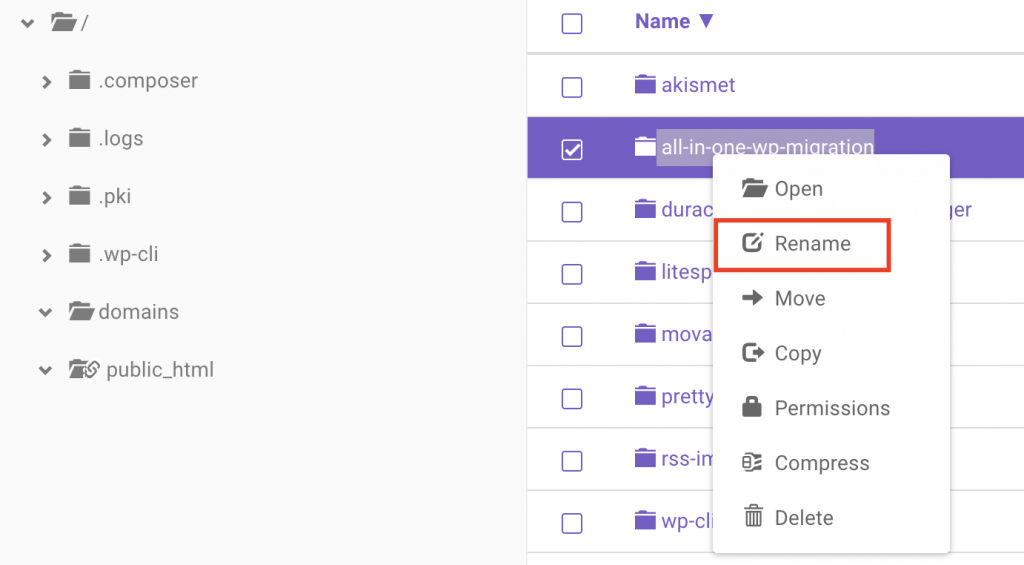Screen dimensions: 1024x565
Task: Expand the .composer folder tree node
Action: point(46,82)
